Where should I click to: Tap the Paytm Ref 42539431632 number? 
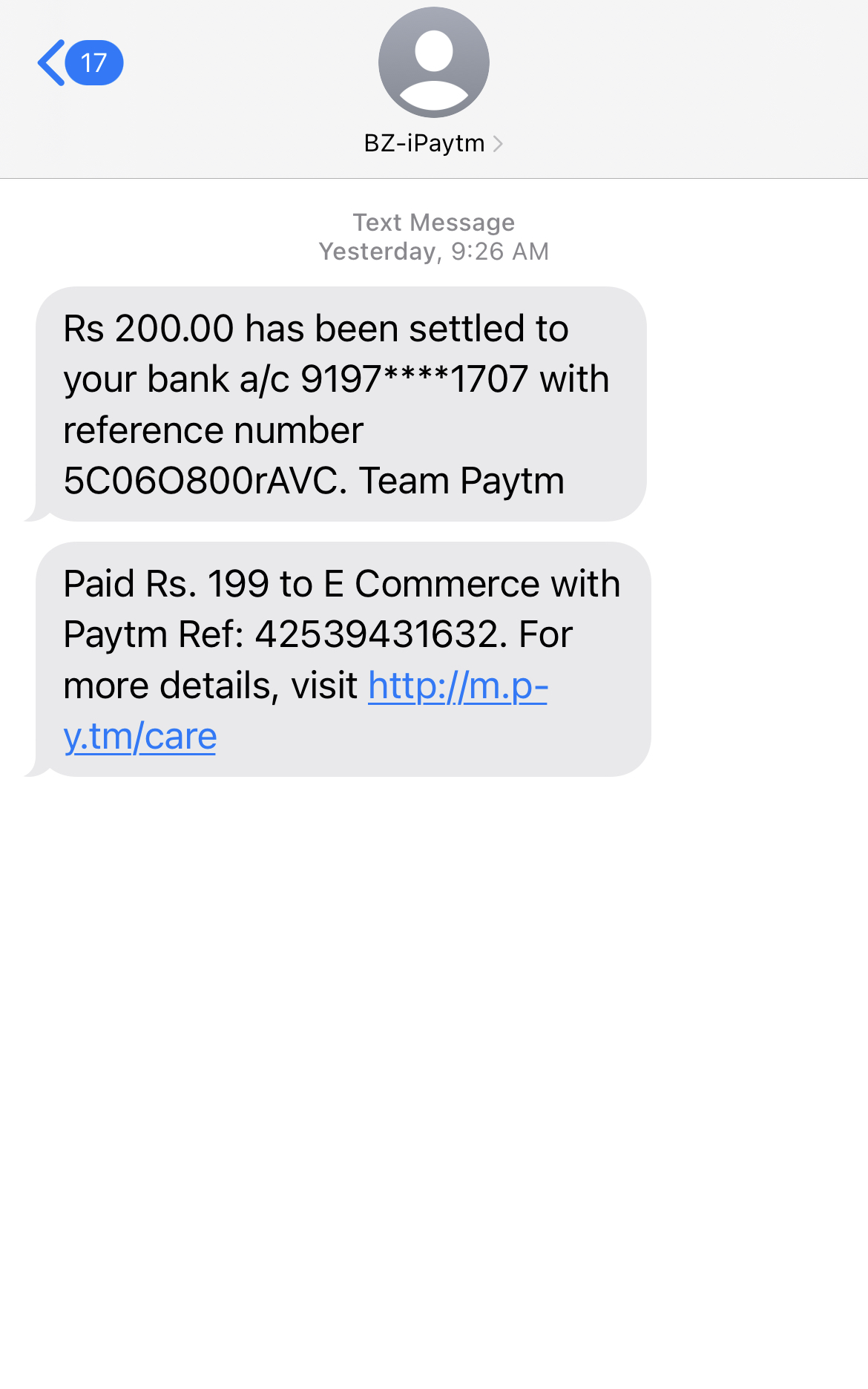click(376, 635)
